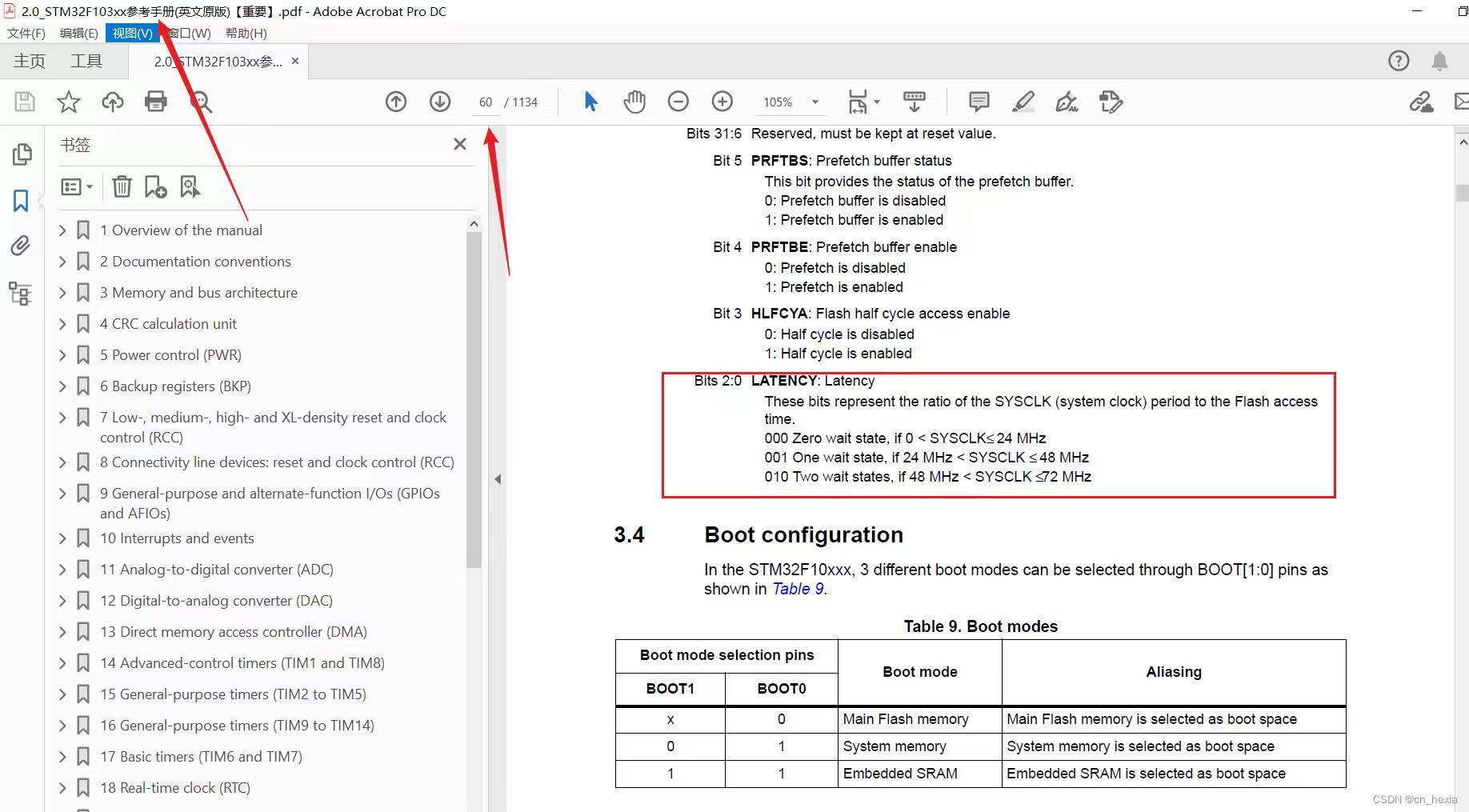Image resolution: width=1469 pixels, height=812 pixels.
Task: Activate the Hand pan tool
Action: click(x=634, y=102)
